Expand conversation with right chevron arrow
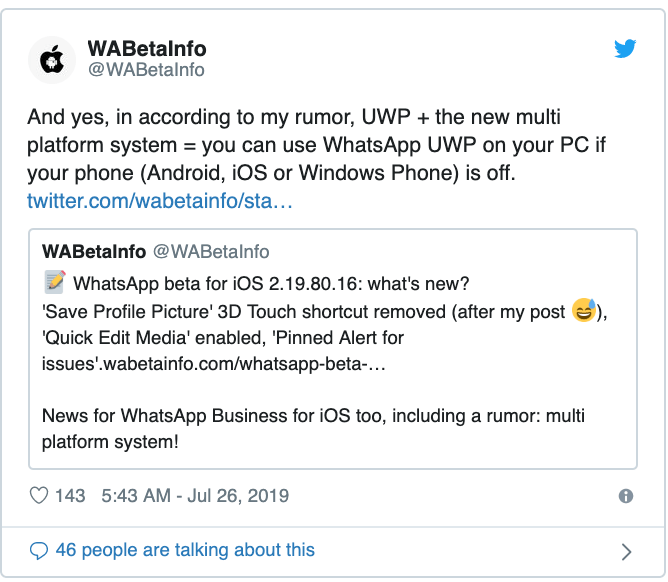This screenshot has width=668, height=582. [x=626, y=552]
